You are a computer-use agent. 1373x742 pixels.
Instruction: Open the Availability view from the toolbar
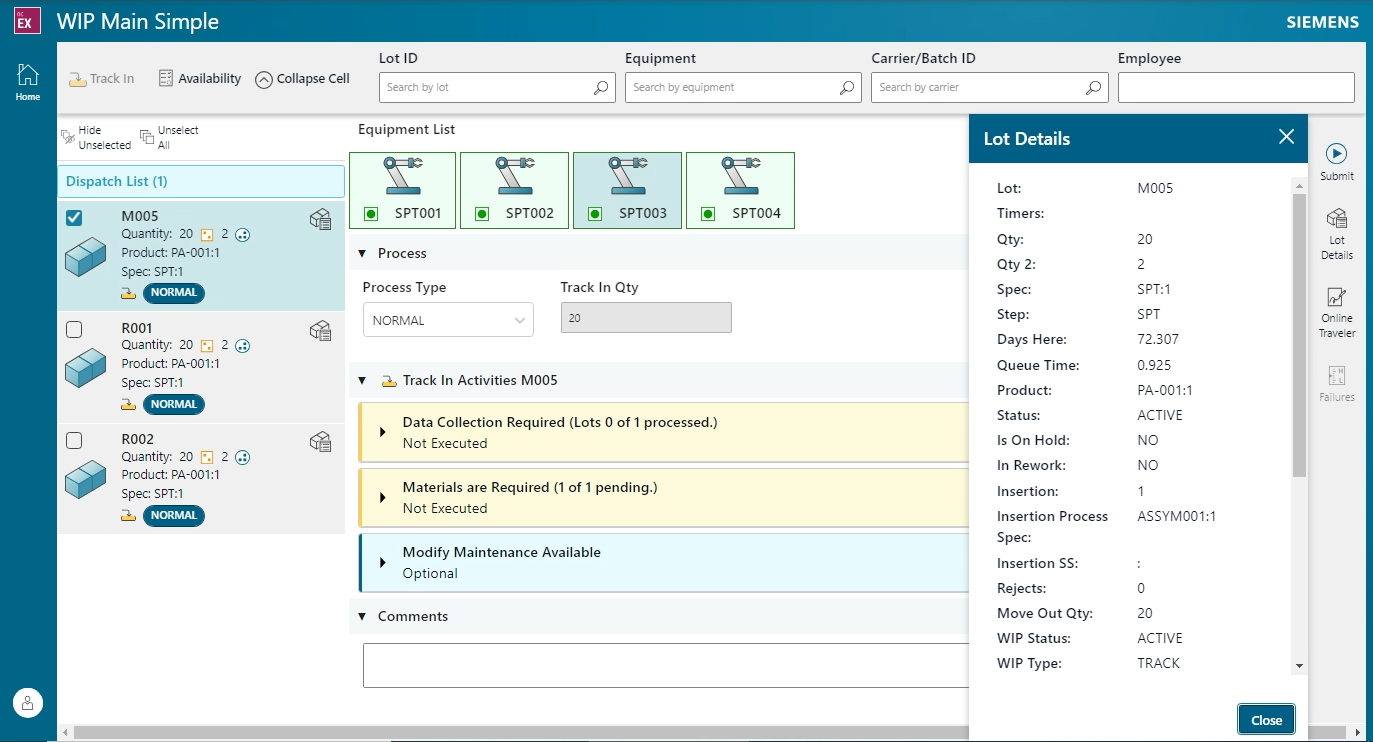(199, 78)
